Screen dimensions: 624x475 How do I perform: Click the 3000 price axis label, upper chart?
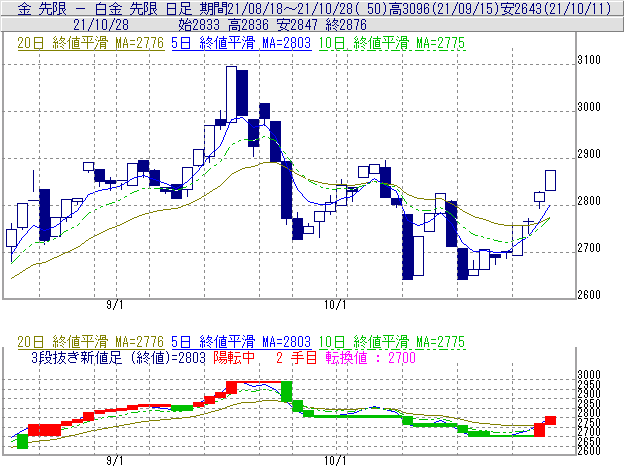(x=589, y=107)
